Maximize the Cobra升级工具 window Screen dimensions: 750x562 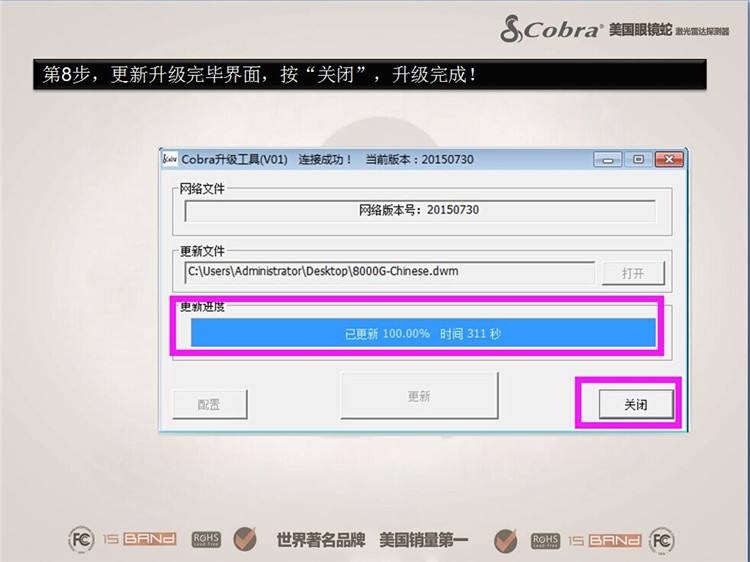(638, 159)
